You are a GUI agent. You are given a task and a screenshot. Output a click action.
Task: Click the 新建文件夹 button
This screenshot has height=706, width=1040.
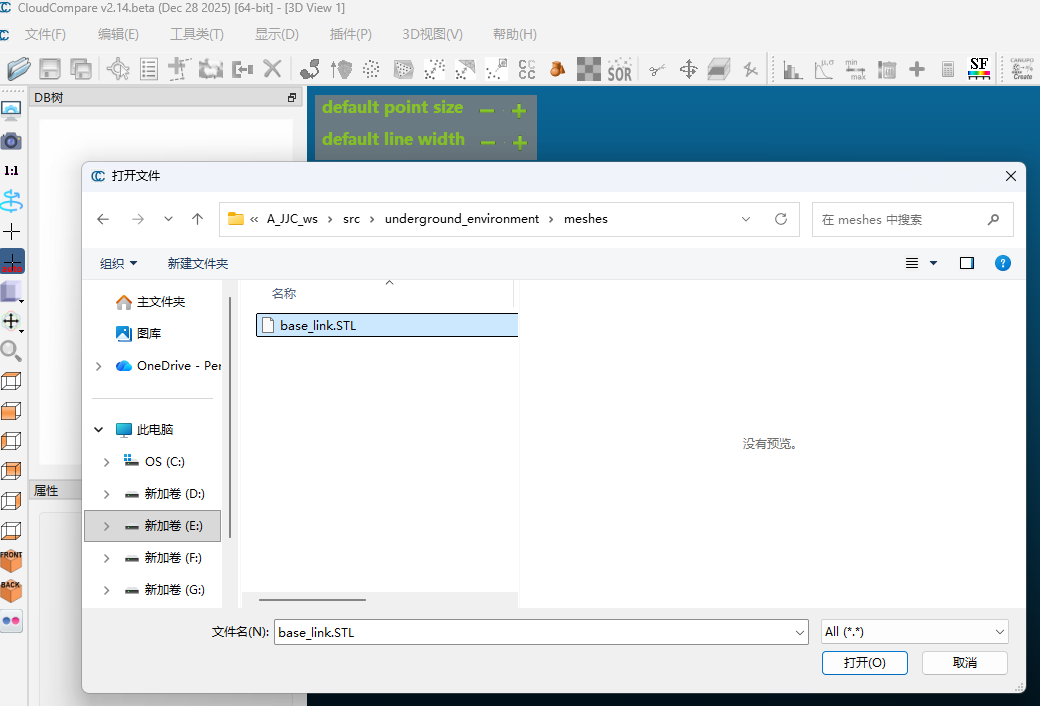198,263
